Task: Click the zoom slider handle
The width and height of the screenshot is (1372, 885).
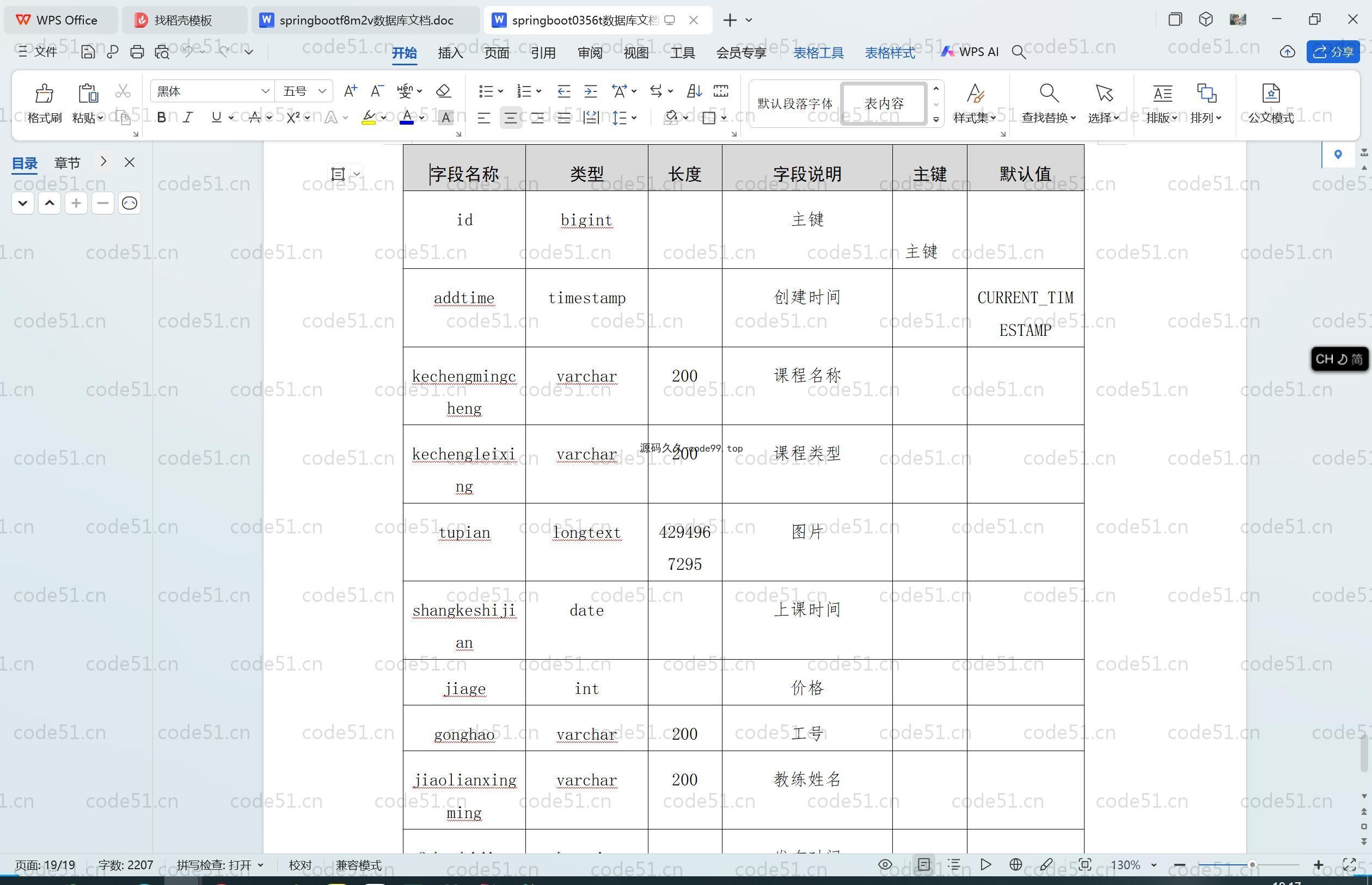Action: click(x=1252, y=864)
